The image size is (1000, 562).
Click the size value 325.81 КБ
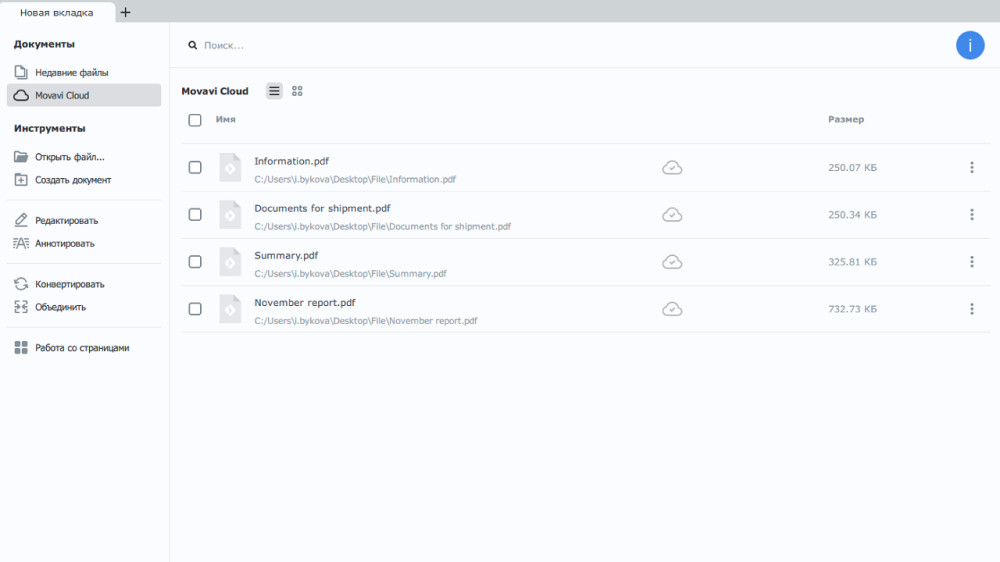coord(853,262)
